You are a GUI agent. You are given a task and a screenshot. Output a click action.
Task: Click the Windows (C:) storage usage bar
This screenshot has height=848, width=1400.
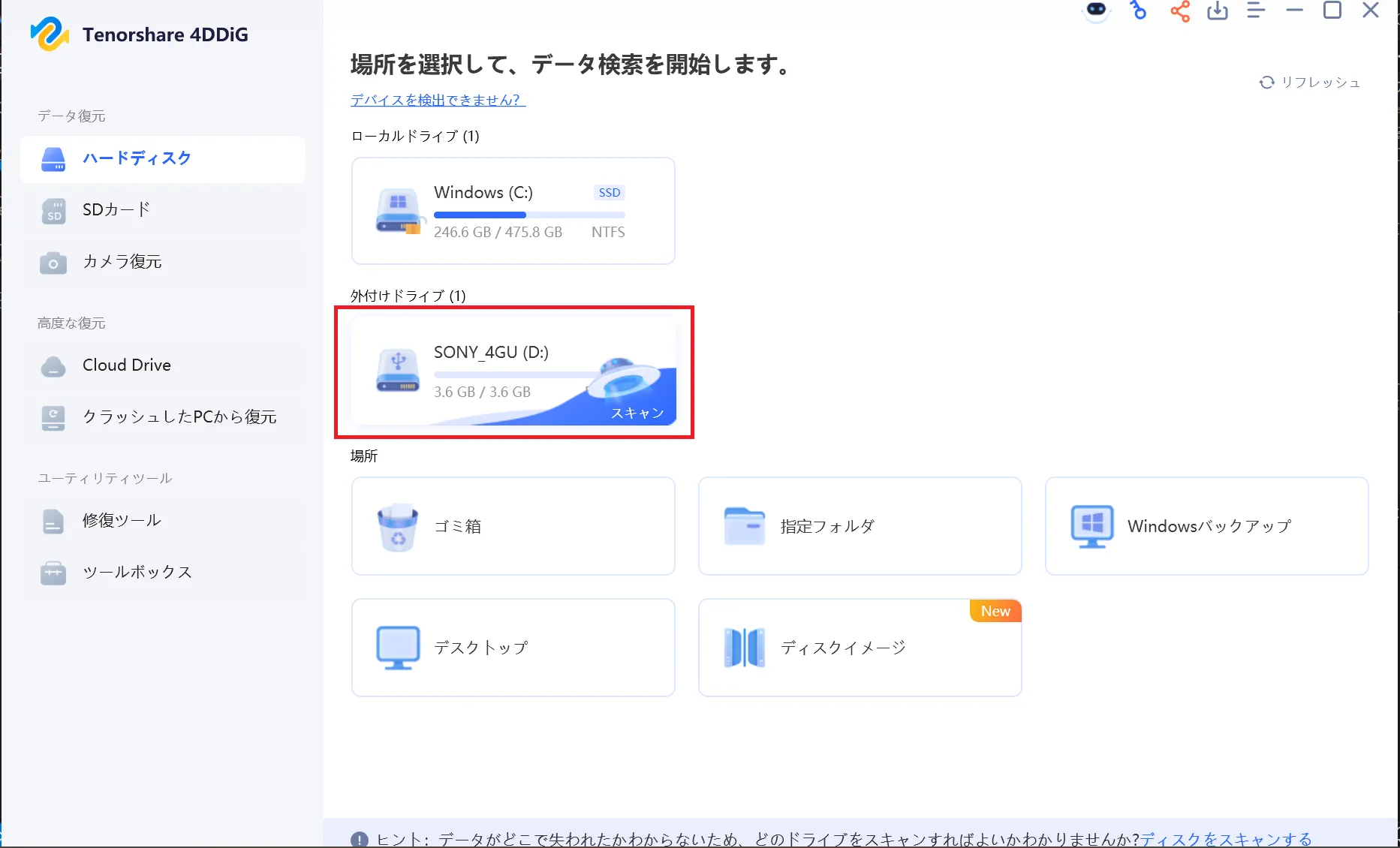[528, 215]
